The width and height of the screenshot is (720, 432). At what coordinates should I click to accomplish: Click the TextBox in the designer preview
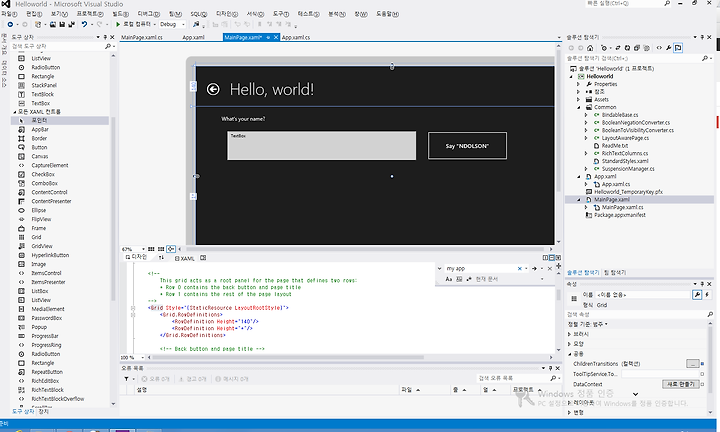click(x=321, y=146)
